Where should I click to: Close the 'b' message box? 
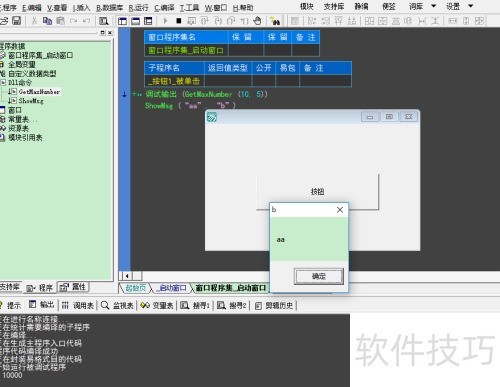(340, 210)
